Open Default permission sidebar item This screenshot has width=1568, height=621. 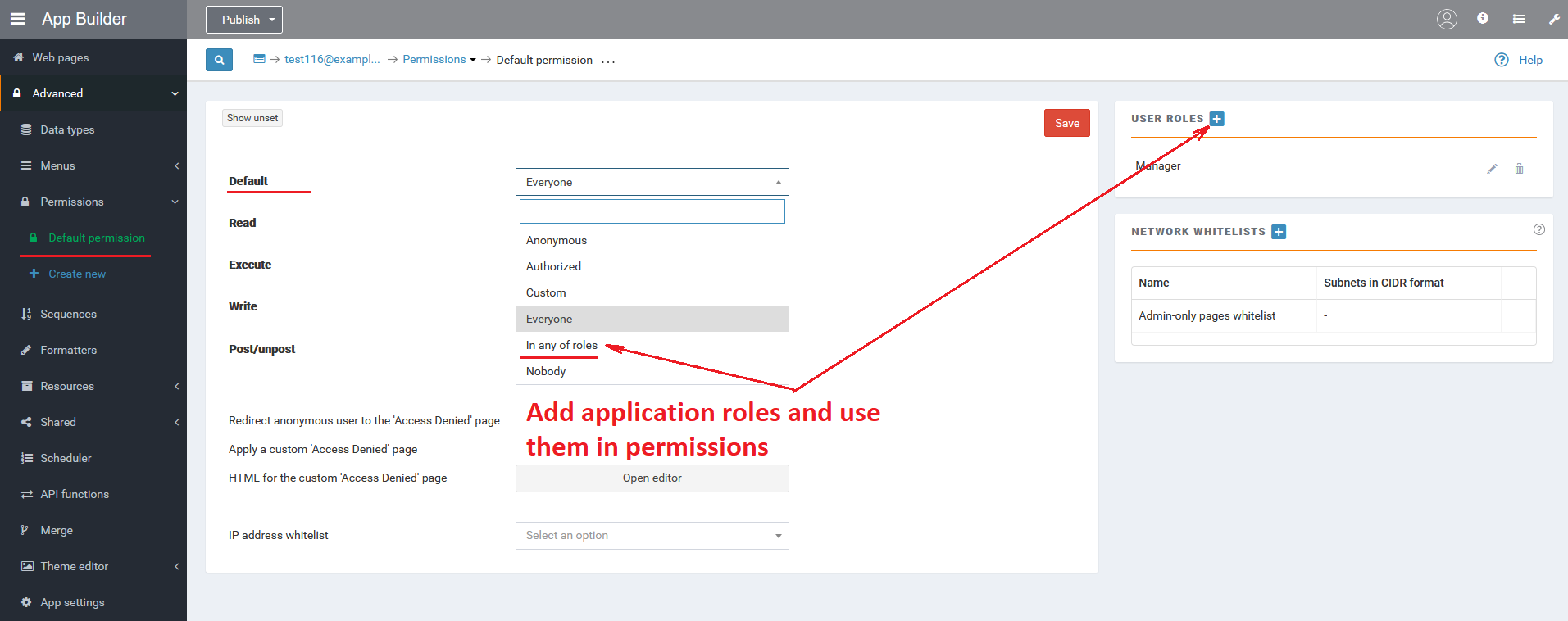(x=97, y=238)
